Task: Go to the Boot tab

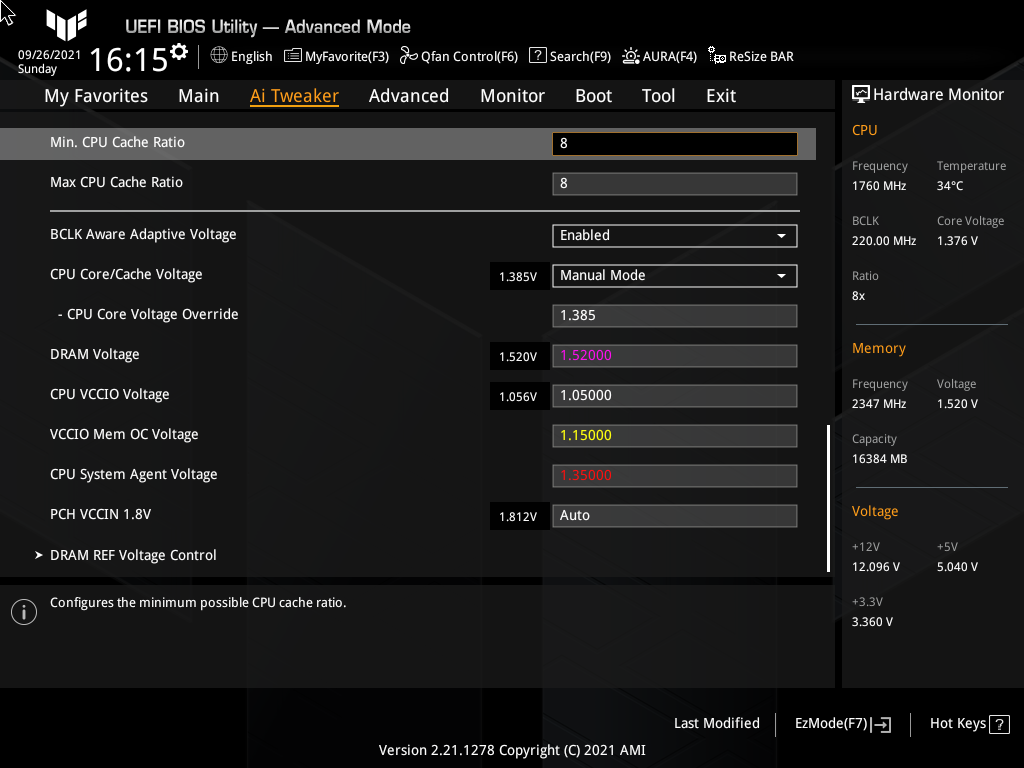Action: click(x=593, y=96)
